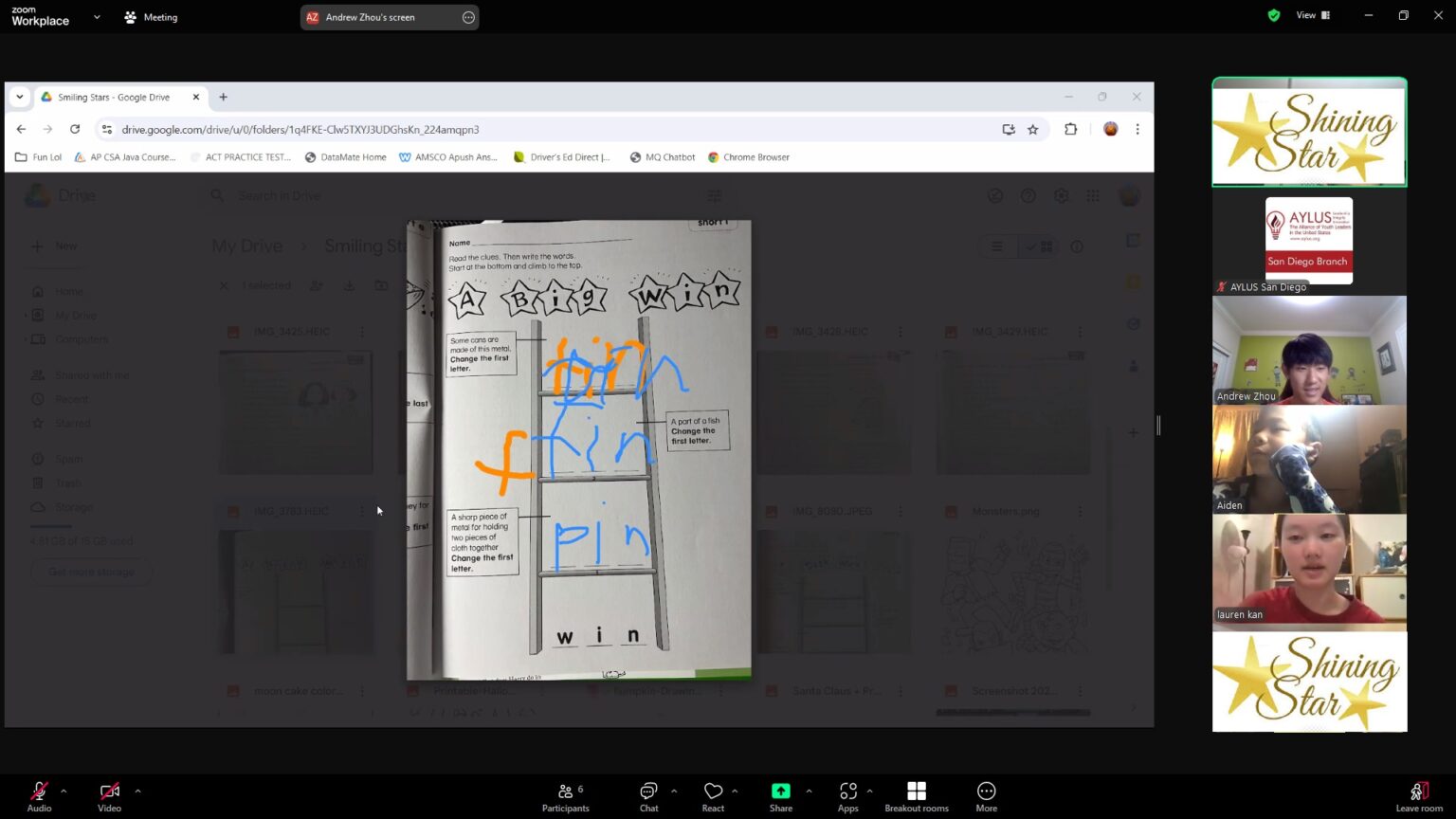This screenshot has height=819, width=1456.
Task: Select dimmed My Drive sidebar item
Action: pos(76,315)
